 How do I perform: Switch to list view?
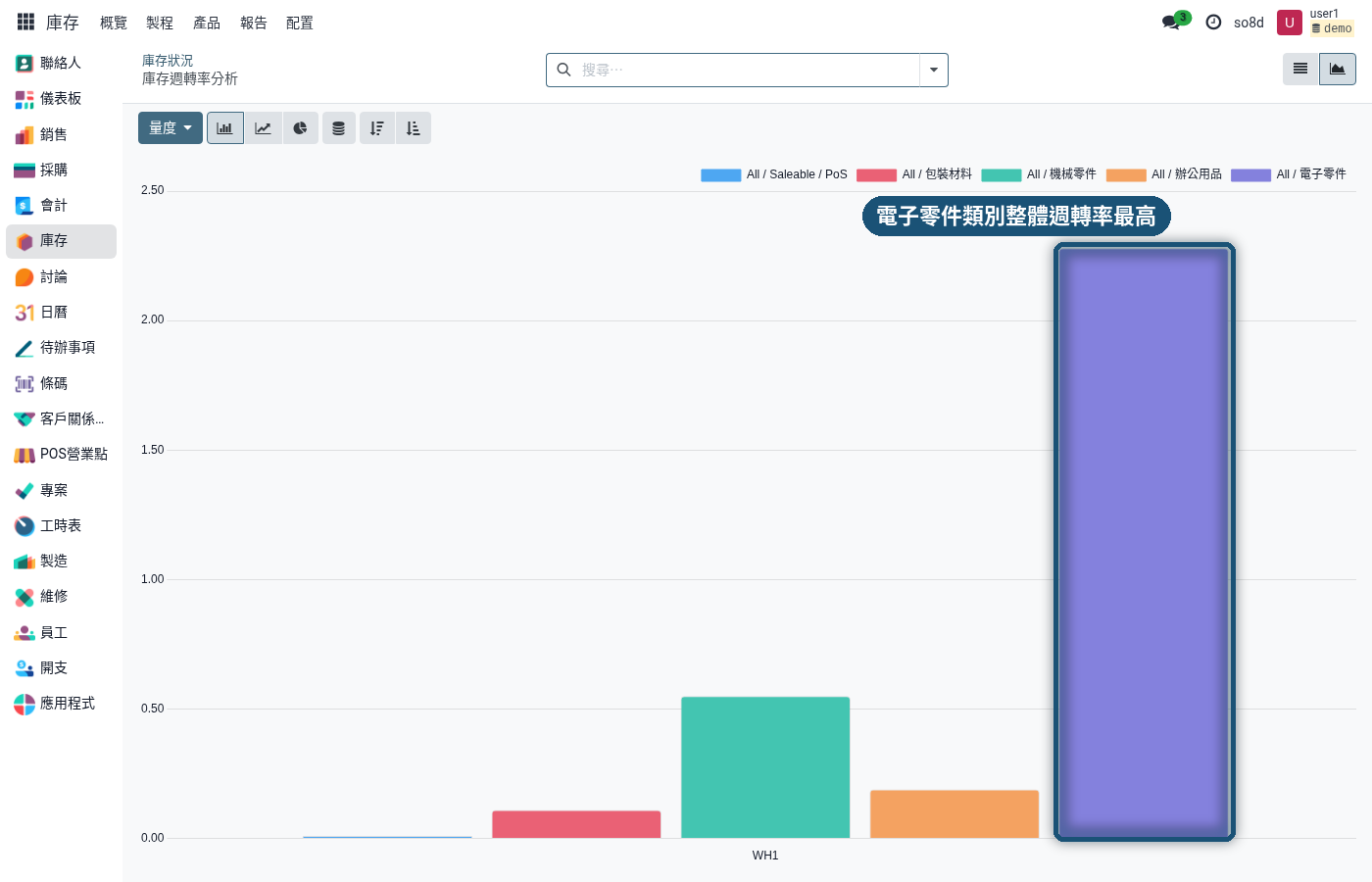click(1300, 69)
